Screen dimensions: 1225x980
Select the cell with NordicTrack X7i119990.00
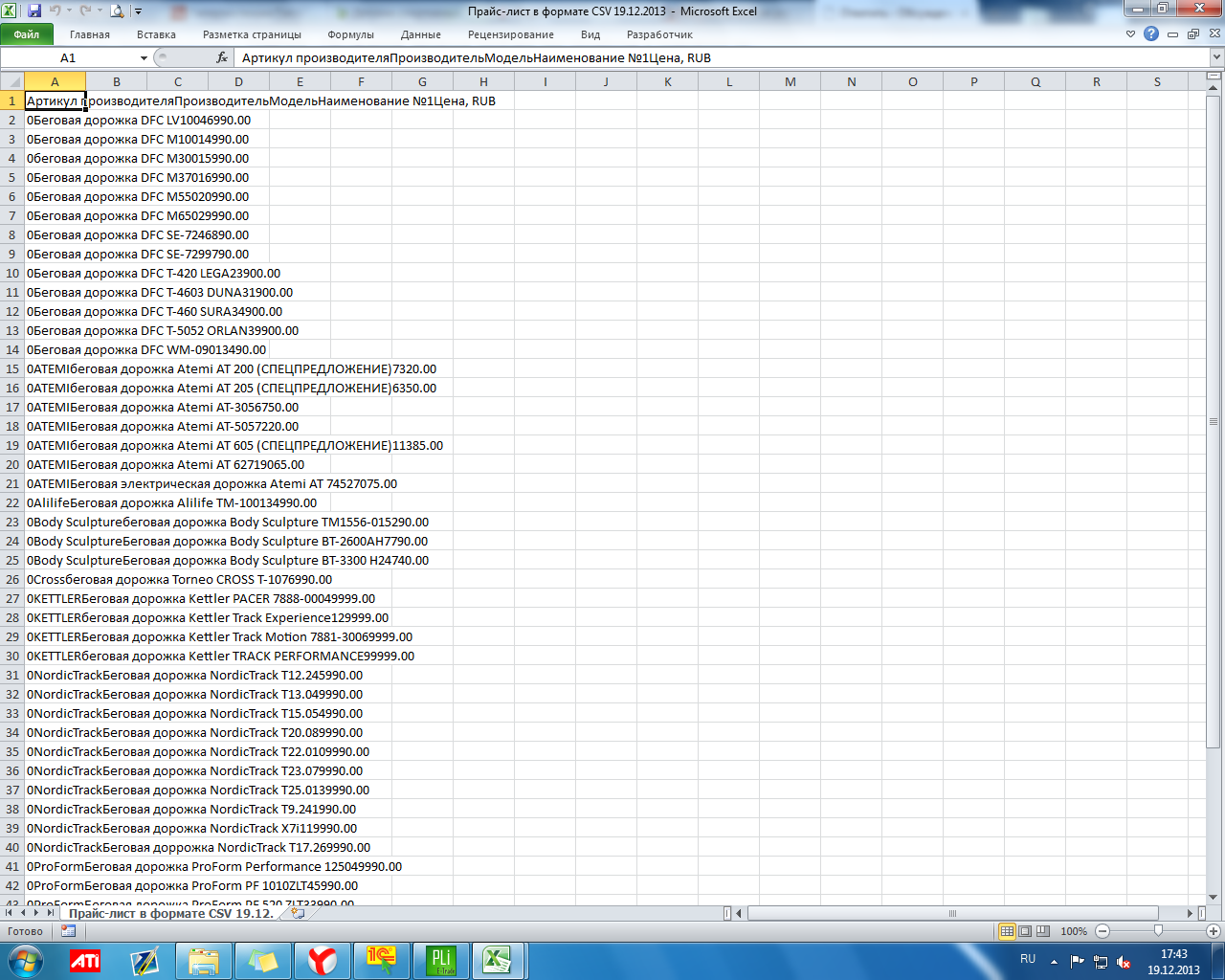click(x=55, y=828)
